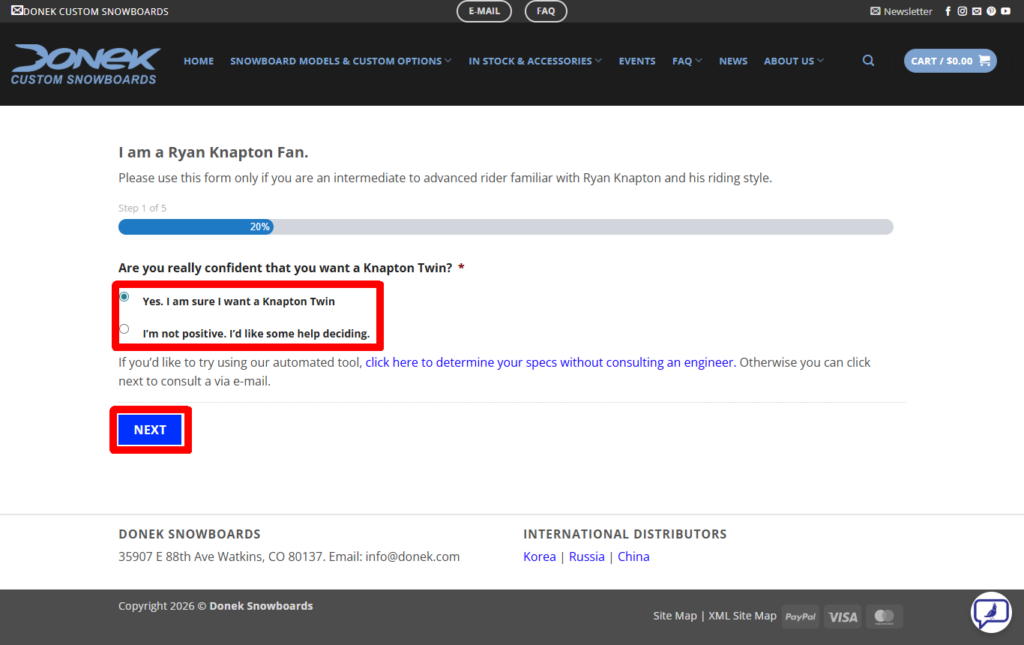The width and height of the screenshot is (1024, 645).
Task: Visit the Instagram profile icon
Action: [x=962, y=11]
